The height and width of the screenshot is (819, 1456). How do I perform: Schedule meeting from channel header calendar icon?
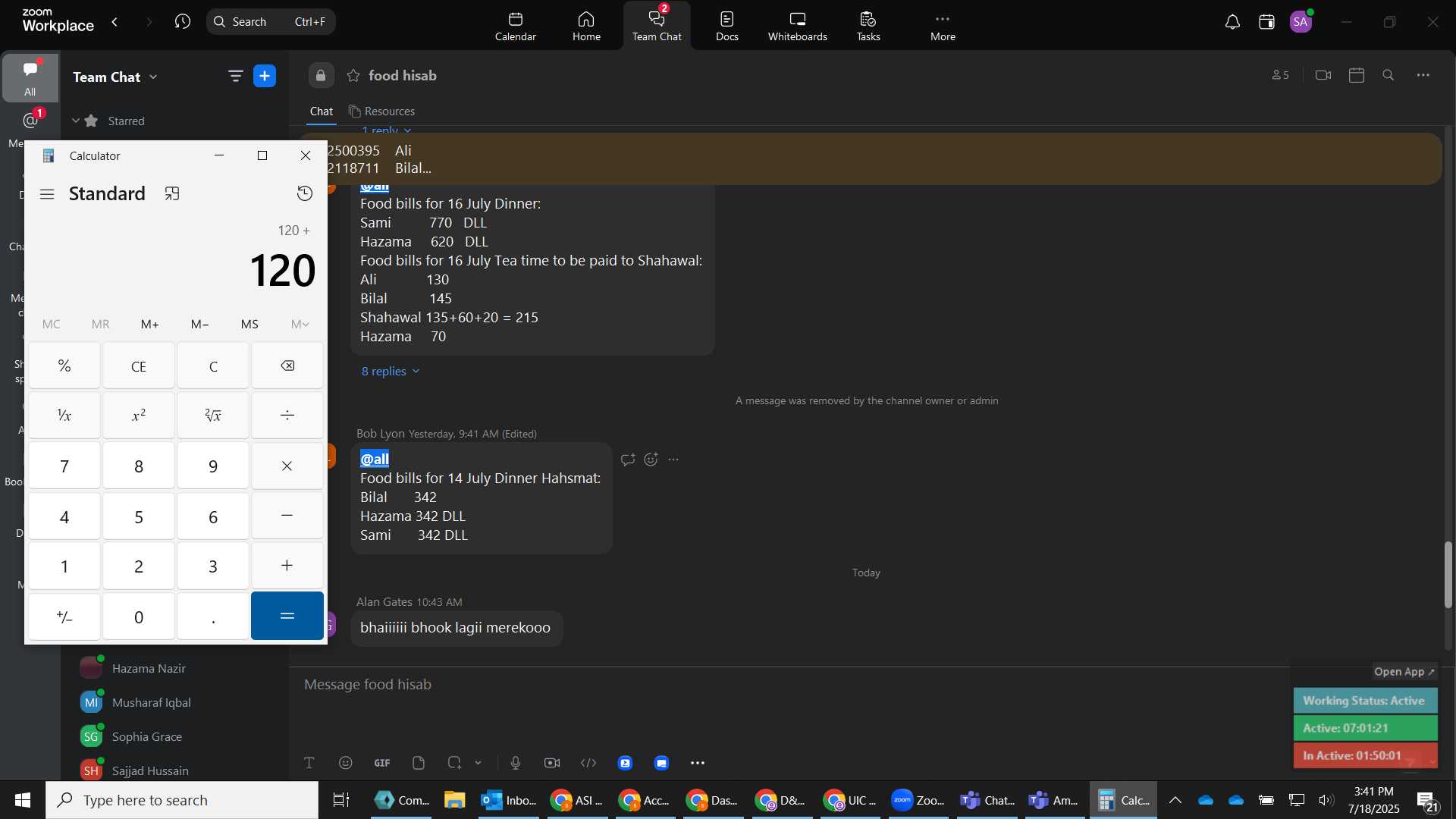tap(1357, 75)
